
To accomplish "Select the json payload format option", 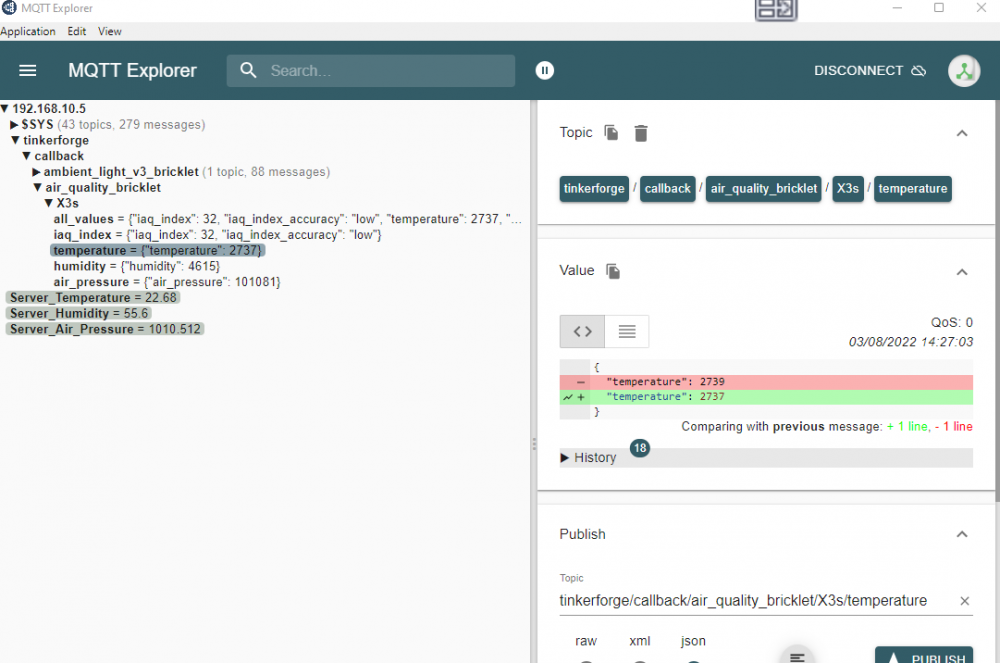I will coord(693,641).
